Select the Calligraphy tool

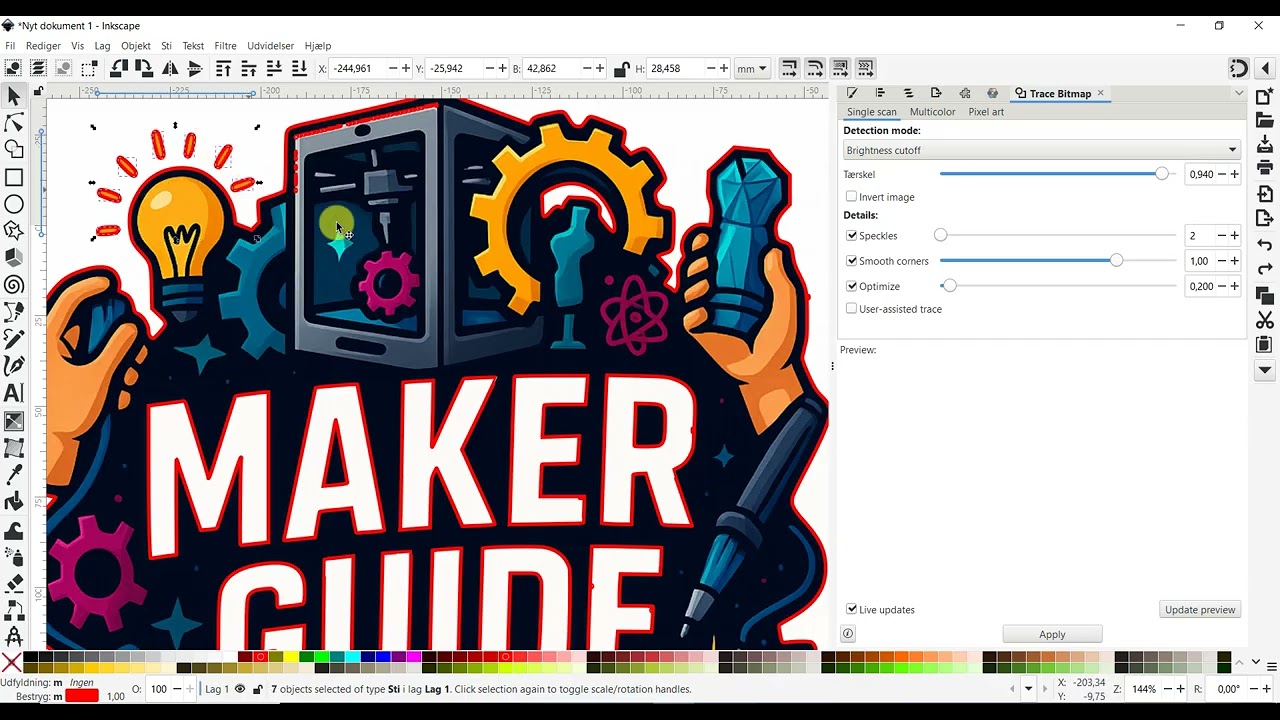pyautogui.click(x=14, y=366)
